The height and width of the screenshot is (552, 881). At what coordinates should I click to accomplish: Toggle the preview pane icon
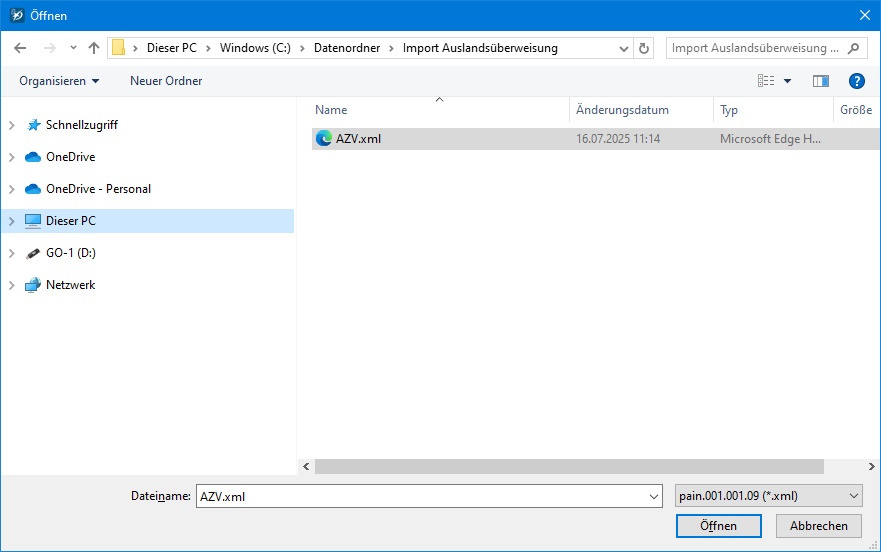click(x=821, y=81)
